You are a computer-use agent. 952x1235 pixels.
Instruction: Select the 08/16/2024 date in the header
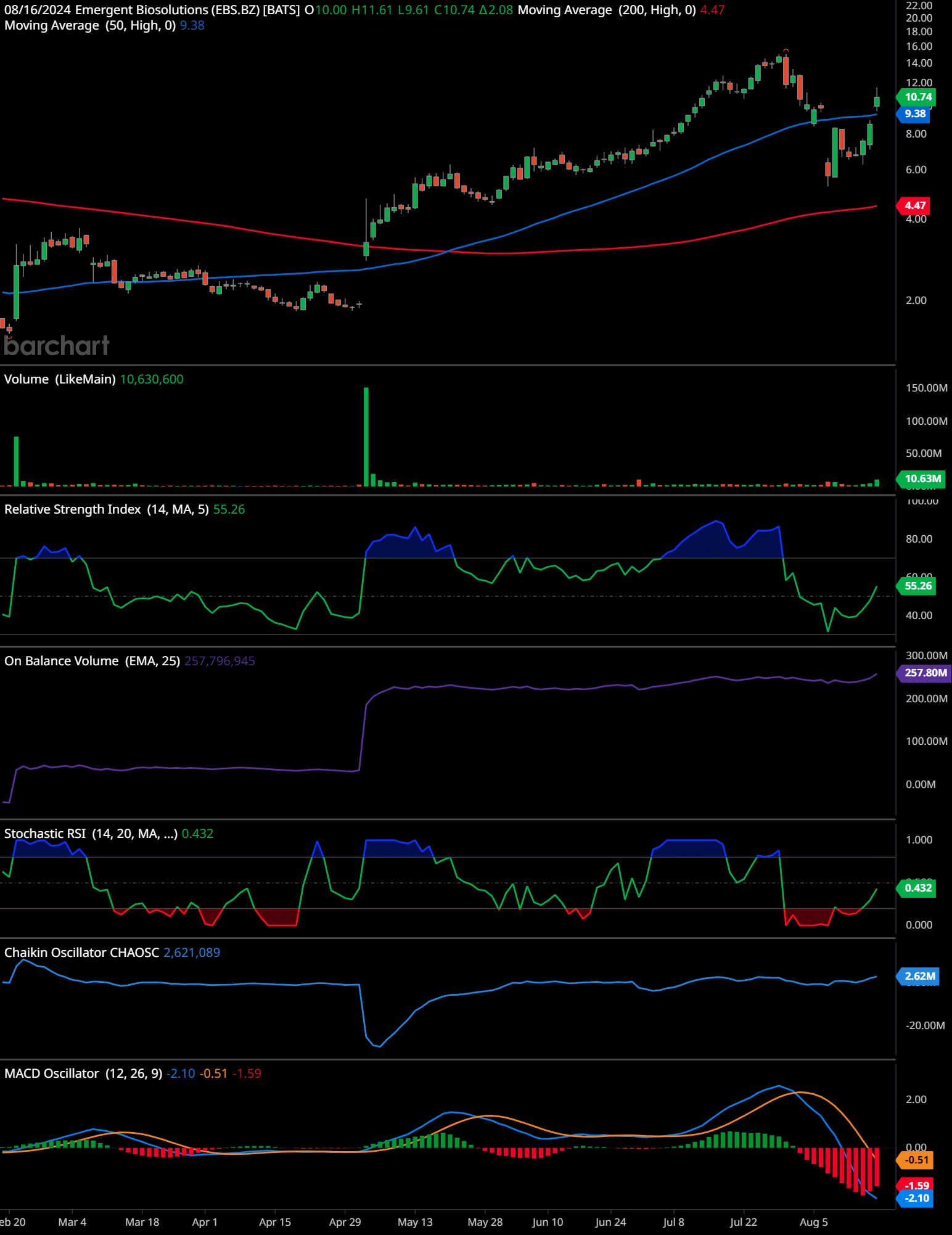point(38,10)
